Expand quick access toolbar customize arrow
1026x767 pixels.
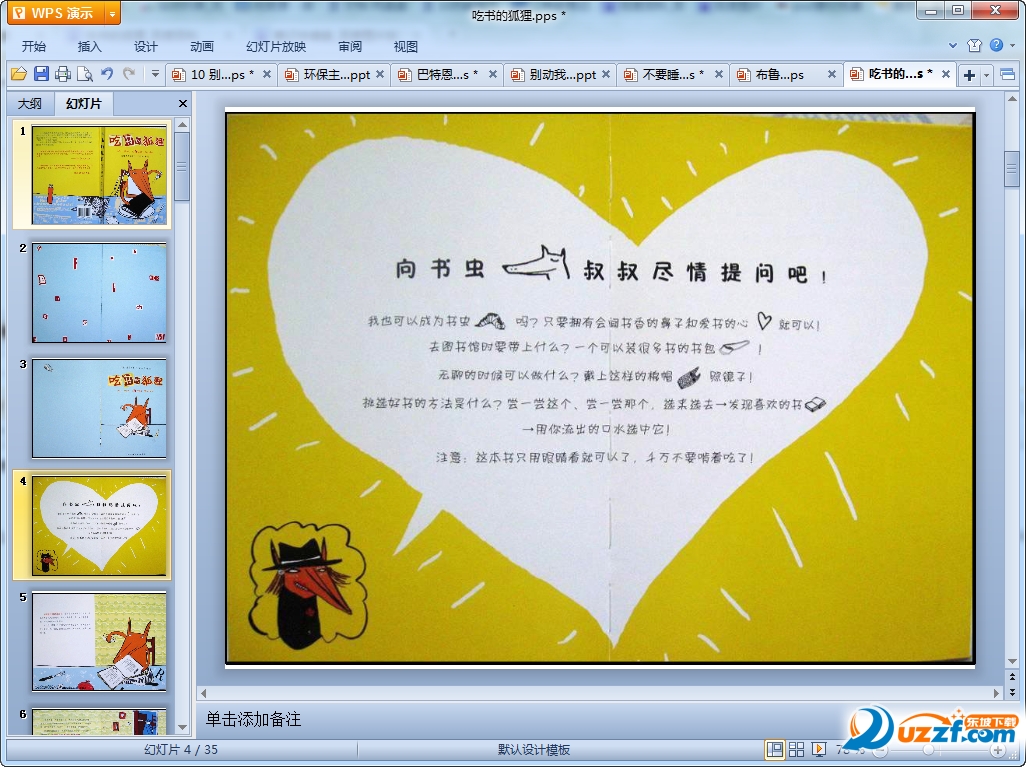coord(155,74)
